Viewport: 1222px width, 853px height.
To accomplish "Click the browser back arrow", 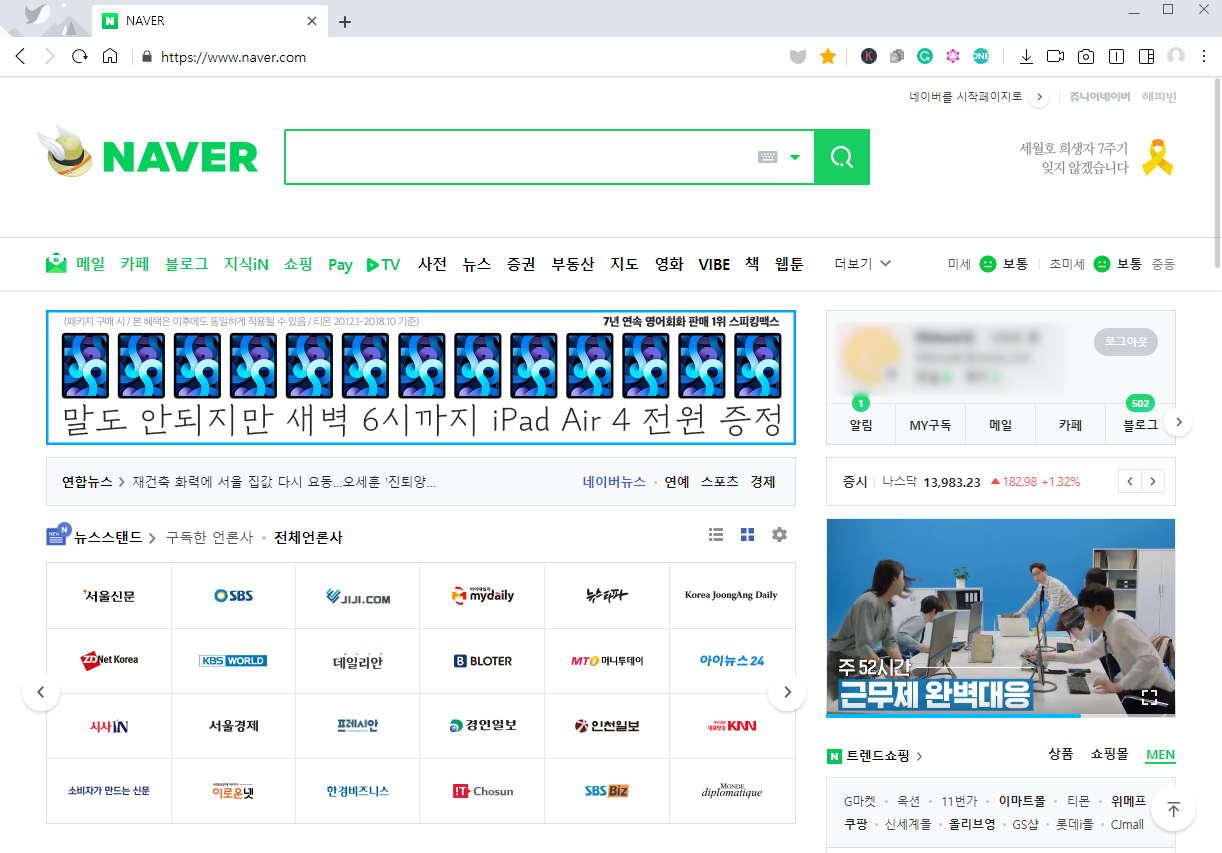I will [20, 57].
